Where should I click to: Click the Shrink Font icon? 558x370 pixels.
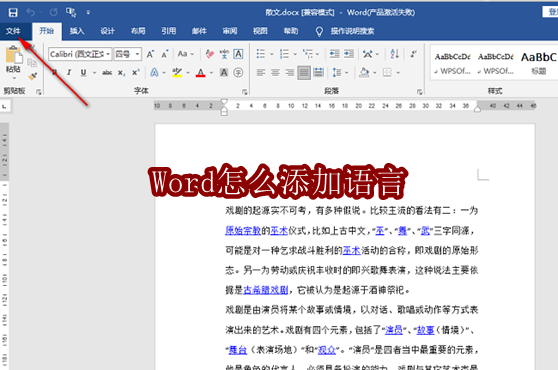pyautogui.click(x=164, y=54)
